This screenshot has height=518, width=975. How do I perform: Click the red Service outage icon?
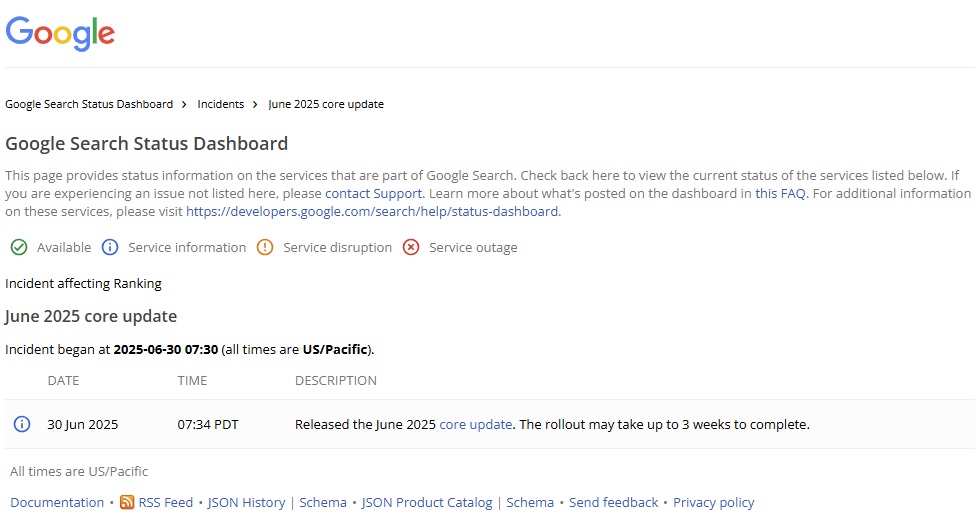[411, 247]
